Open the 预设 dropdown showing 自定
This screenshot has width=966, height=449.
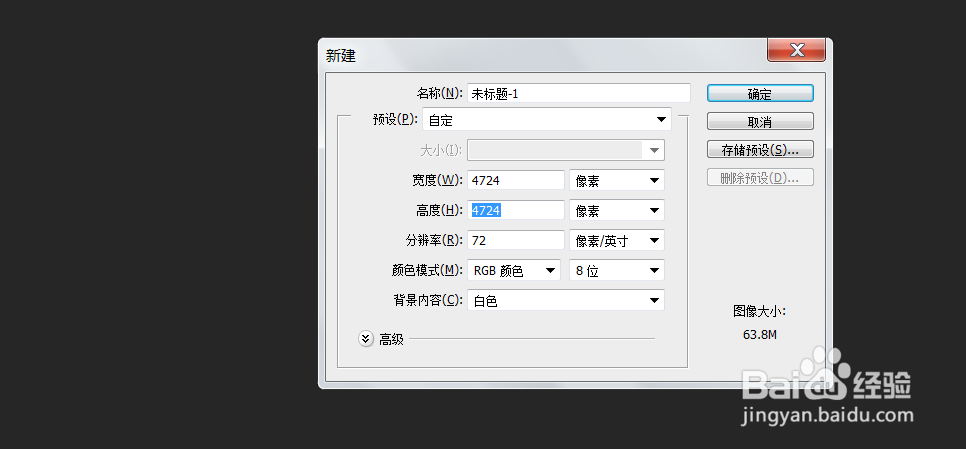pos(546,120)
